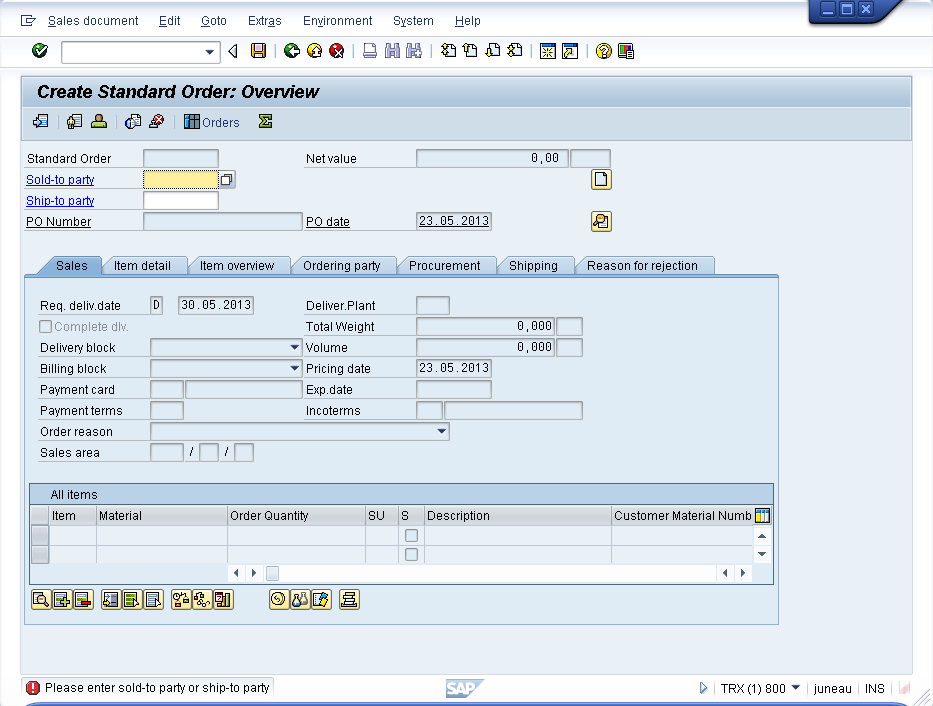Click the green Sigma icon
The image size is (933, 706).
click(x=265, y=122)
